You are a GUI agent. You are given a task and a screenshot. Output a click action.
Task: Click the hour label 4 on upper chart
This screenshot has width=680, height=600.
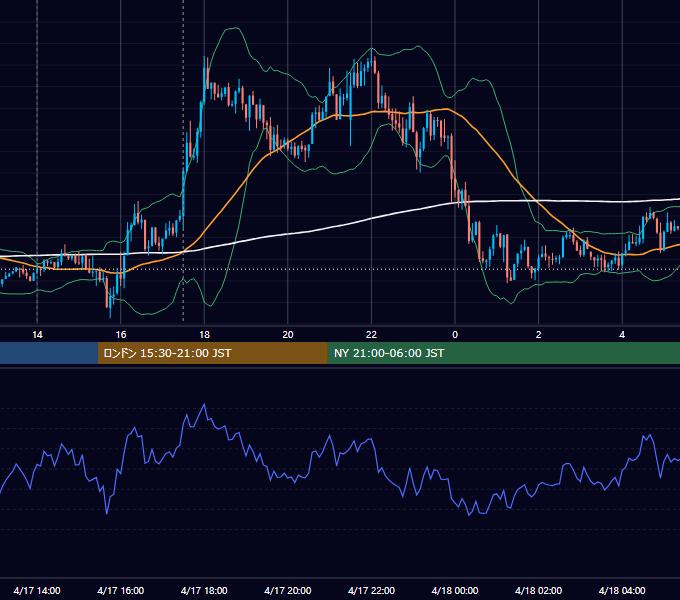coord(622,335)
